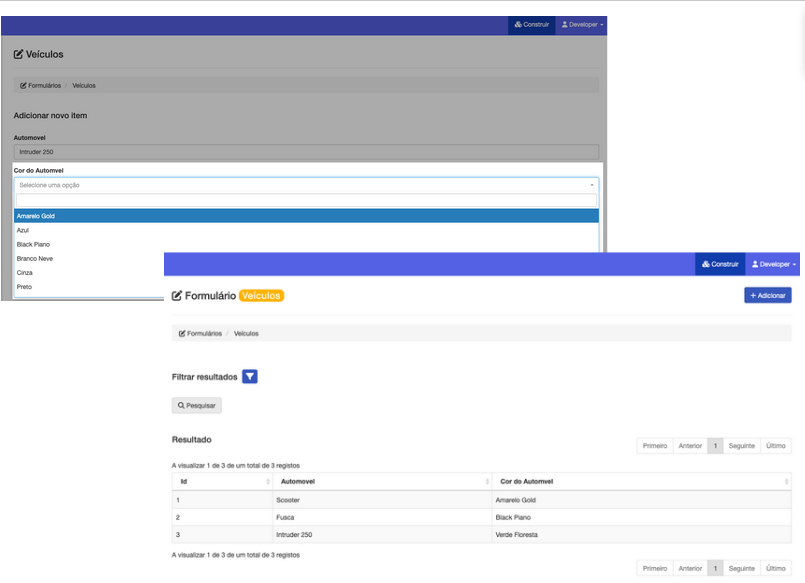
Task: Open Developer user menu on results page
Action: pyautogui.click(x=774, y=264)
